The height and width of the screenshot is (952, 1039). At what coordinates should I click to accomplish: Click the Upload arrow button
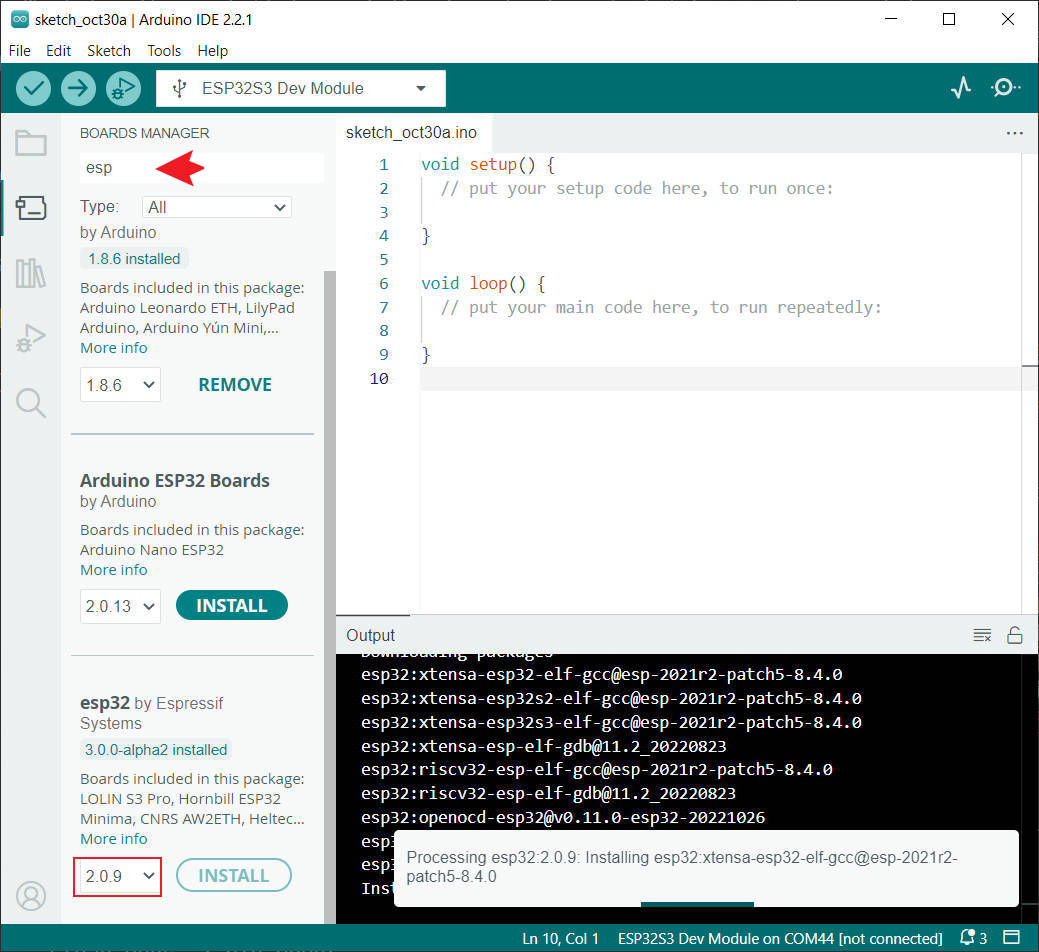pos(78,88)
